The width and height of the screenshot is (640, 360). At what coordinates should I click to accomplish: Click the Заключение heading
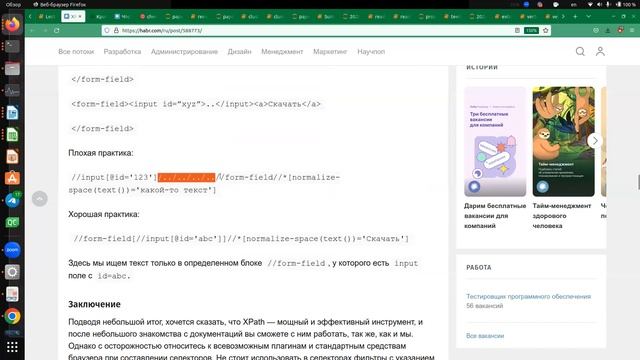pos(94,304)
